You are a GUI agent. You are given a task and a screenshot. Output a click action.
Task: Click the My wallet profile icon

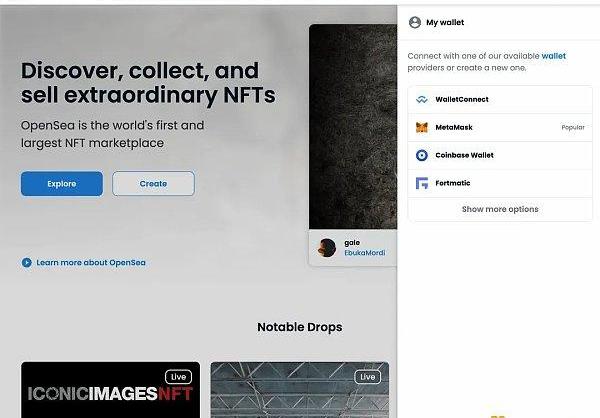(x=415, y=22)
